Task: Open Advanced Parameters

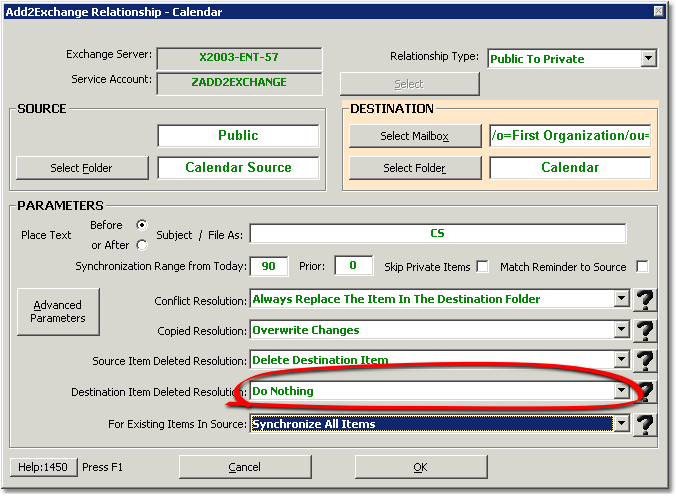Action: click(x=58, y=311)
